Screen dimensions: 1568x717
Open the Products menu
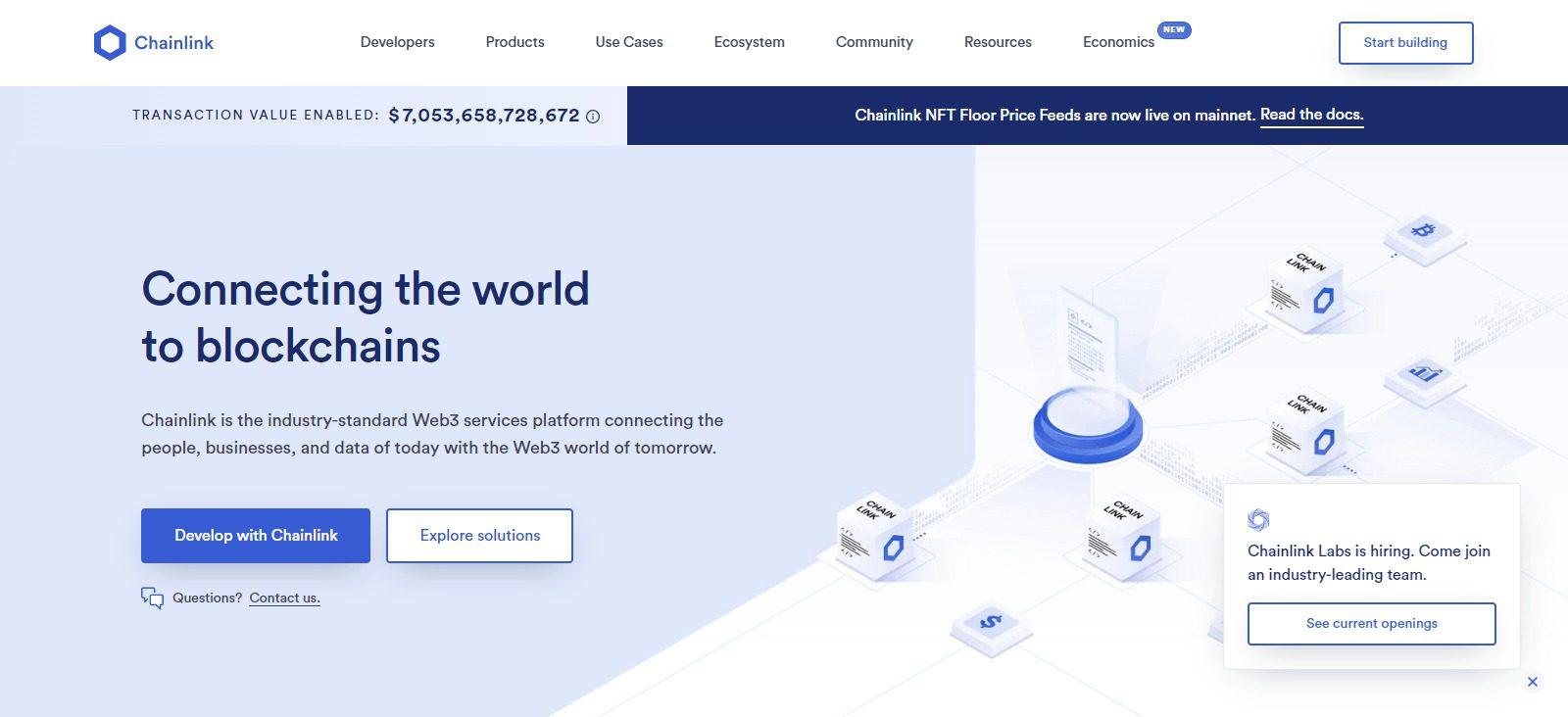click(x=514, y=42)
